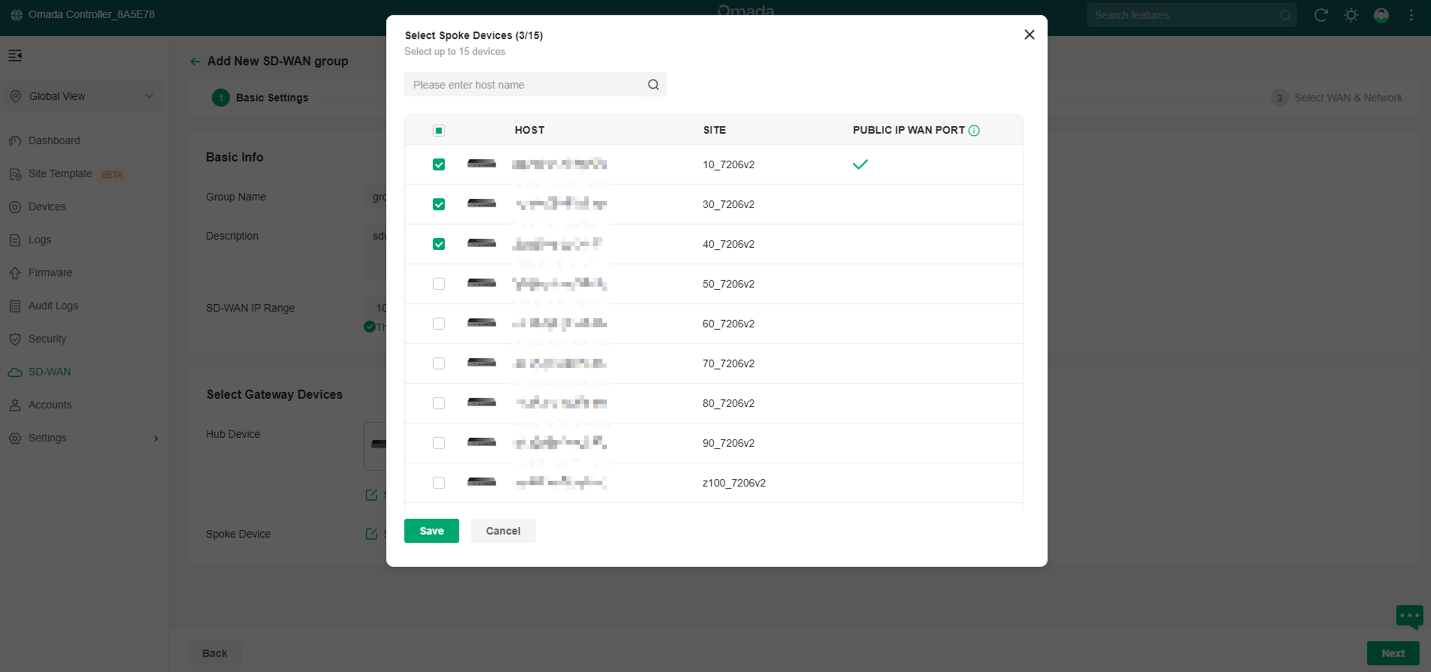Close the Select Spoke Devices dialog

coord(1029,35)
